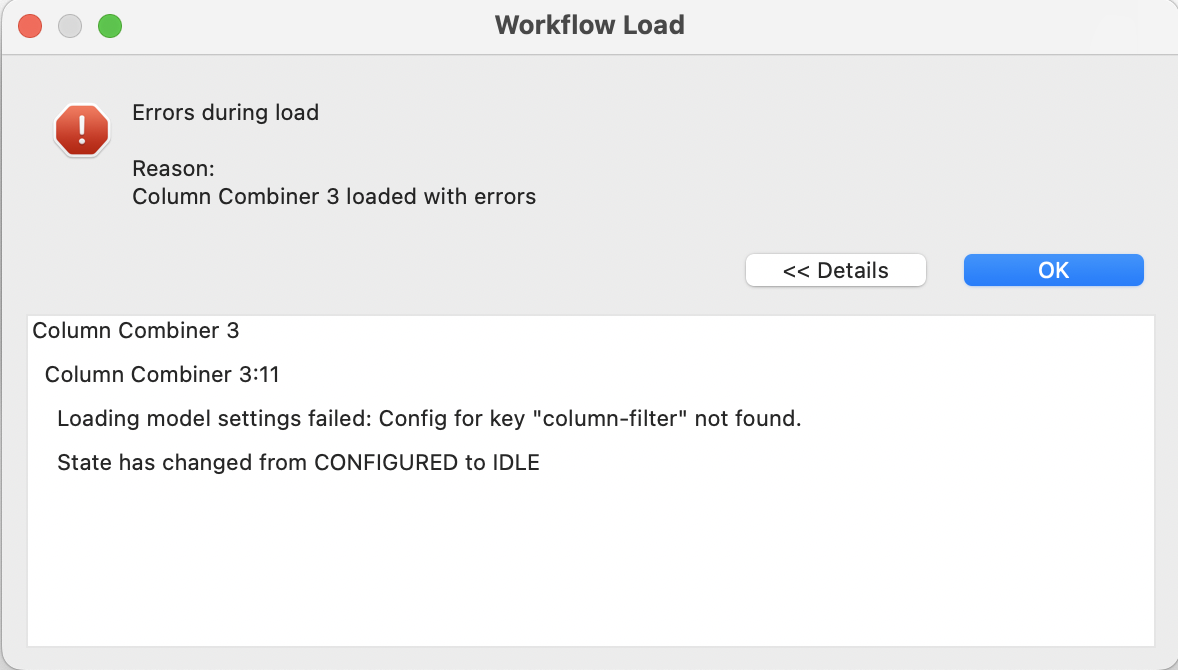Click the red error stop-sign icon
This screenshot has width=1178, height=670.
tap(82, 130)
